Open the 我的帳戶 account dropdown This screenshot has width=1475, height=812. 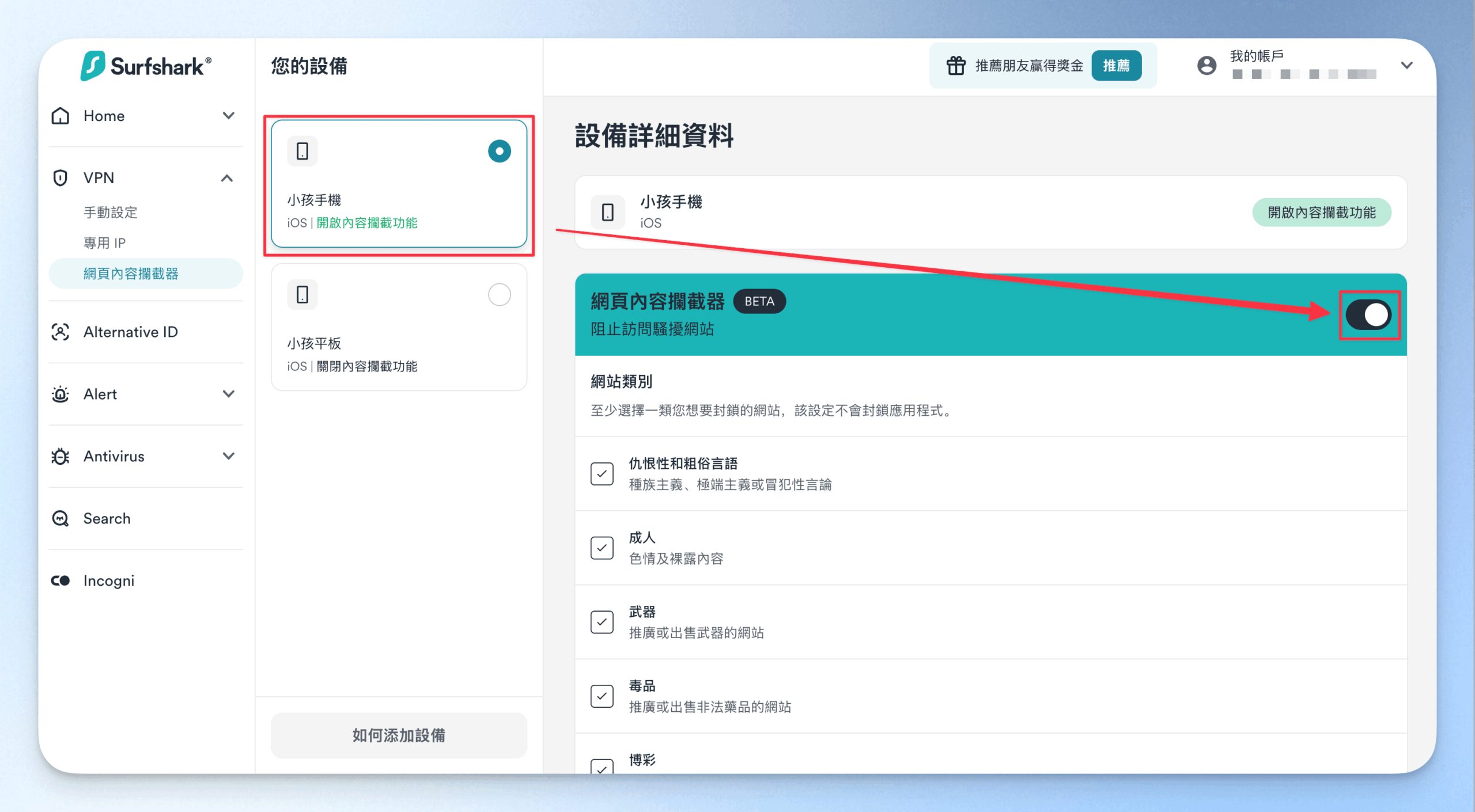[1406, 66]
